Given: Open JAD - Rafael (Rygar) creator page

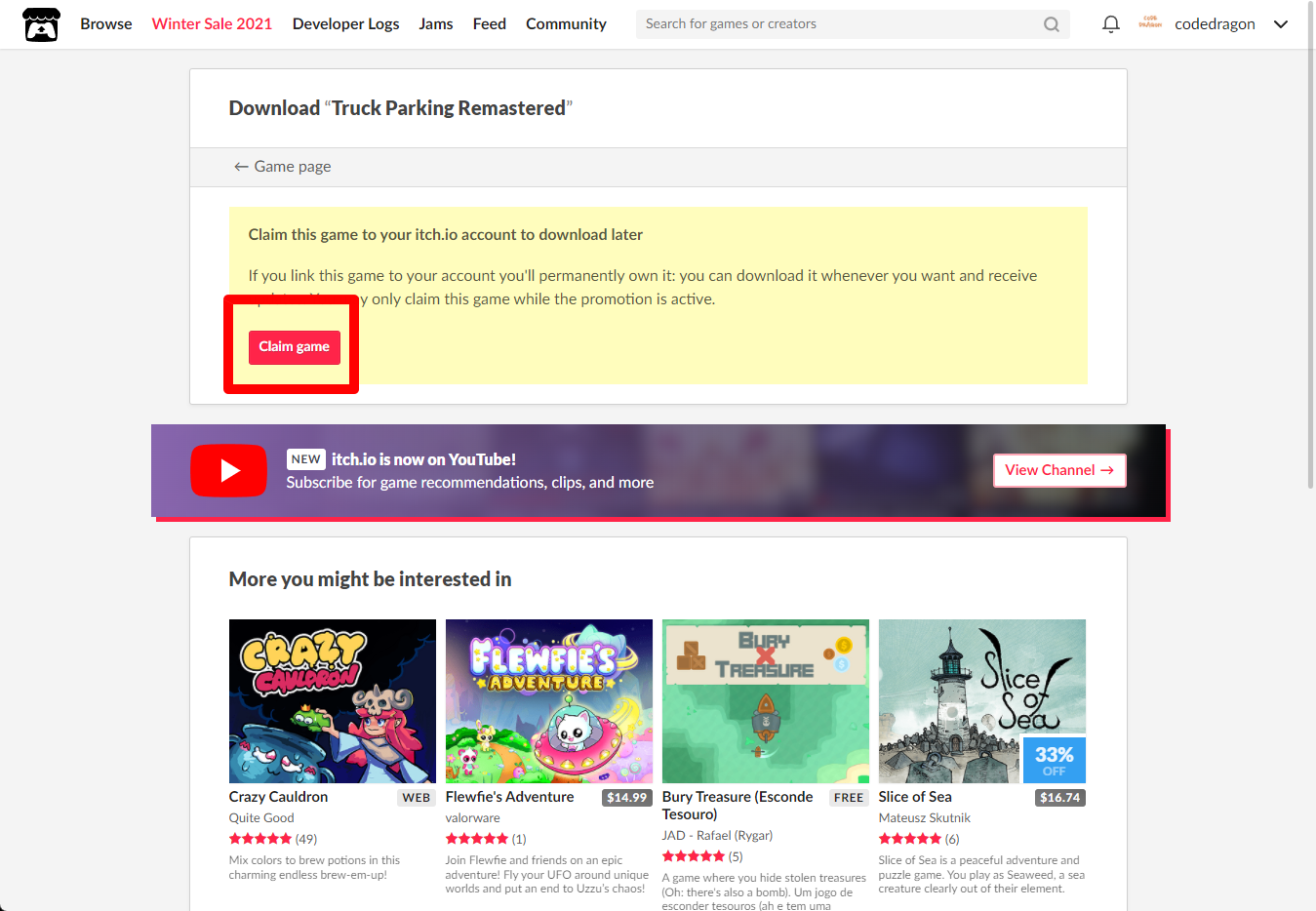Looking at the screenshot, I should click(x=717, y=836).
